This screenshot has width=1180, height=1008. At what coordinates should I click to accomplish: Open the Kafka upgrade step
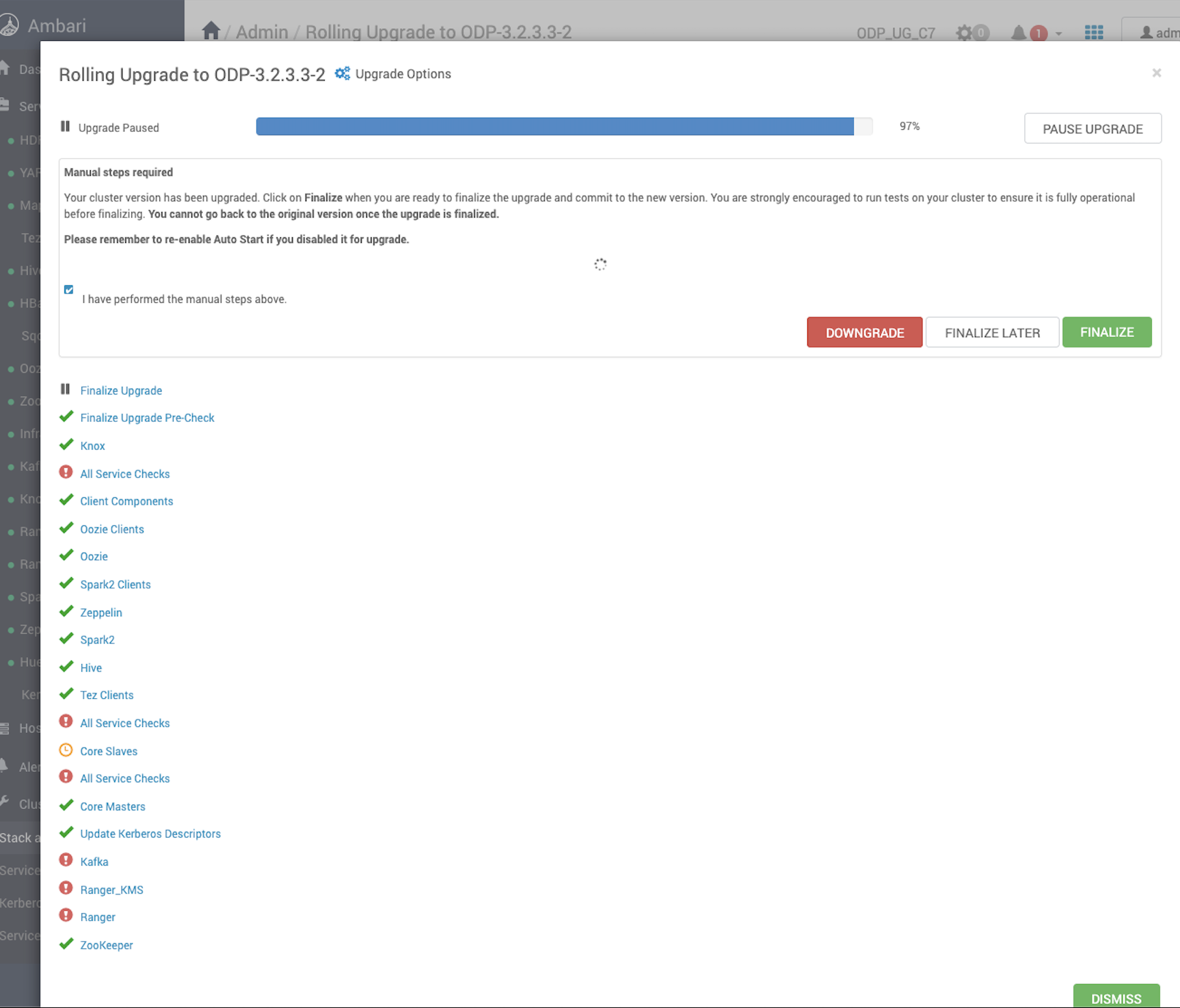[94, 862]
